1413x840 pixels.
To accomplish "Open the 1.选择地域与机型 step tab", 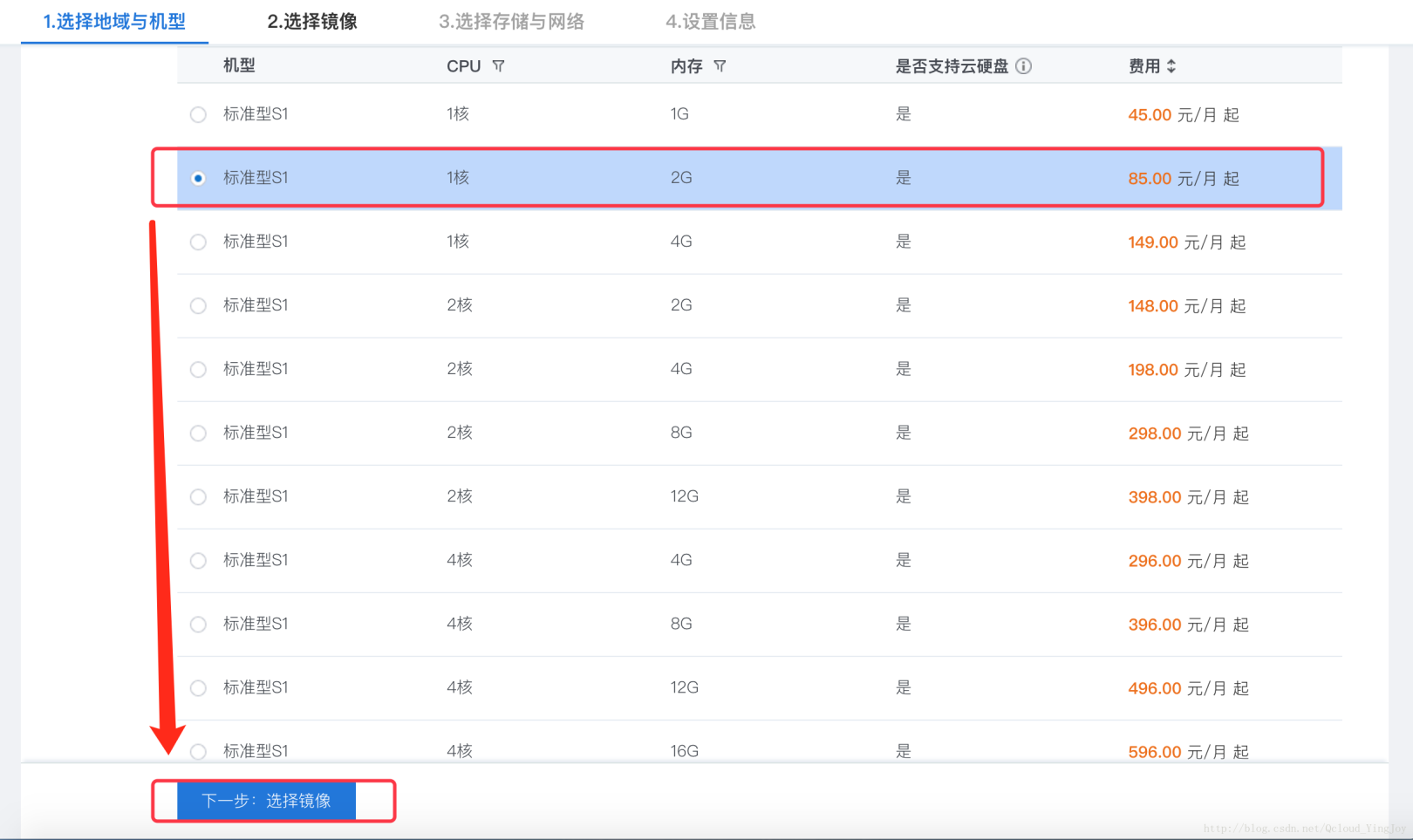I will (x=114, y=22).
